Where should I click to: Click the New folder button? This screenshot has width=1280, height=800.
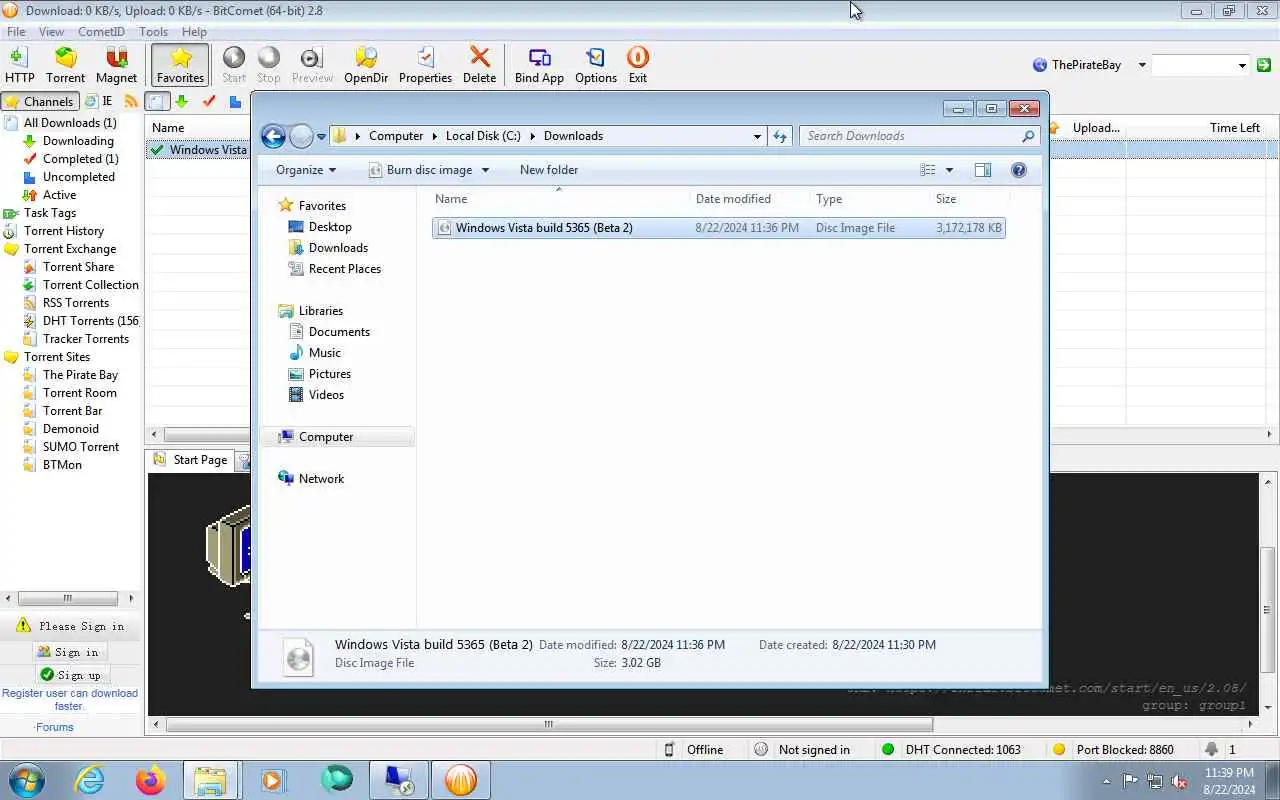tap(549, 170)
